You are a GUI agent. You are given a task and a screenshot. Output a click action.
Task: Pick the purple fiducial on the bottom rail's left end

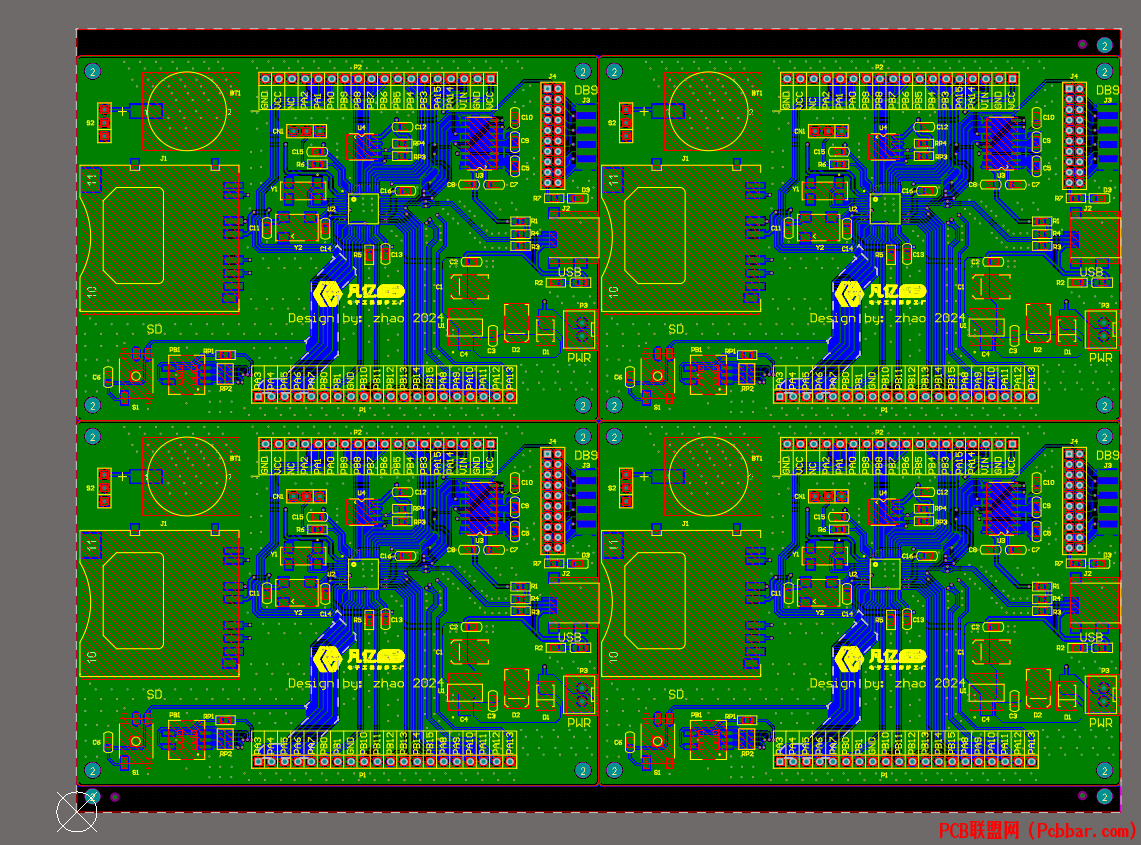click(115, 797)
